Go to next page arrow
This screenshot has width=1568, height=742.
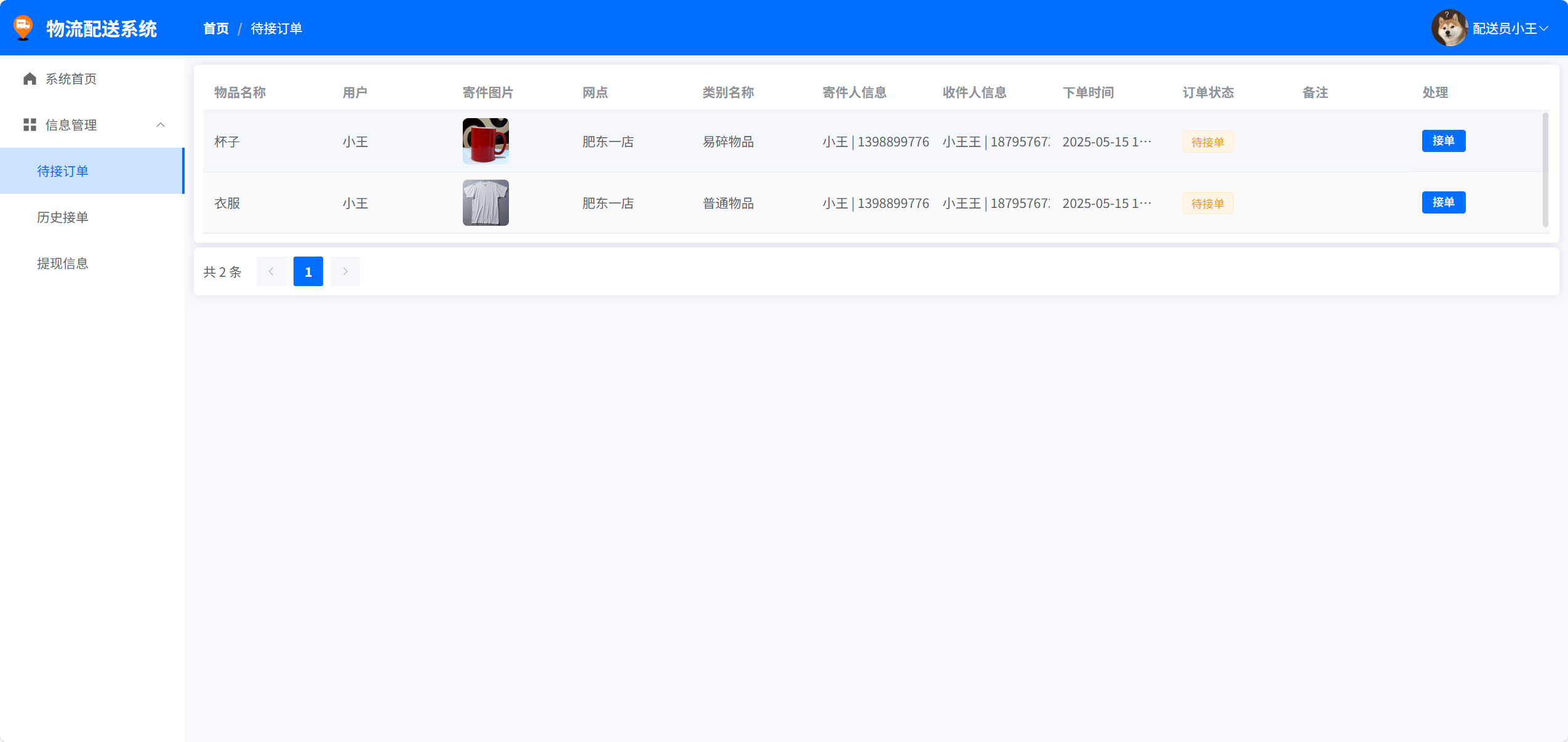click(x=345, y=271)
